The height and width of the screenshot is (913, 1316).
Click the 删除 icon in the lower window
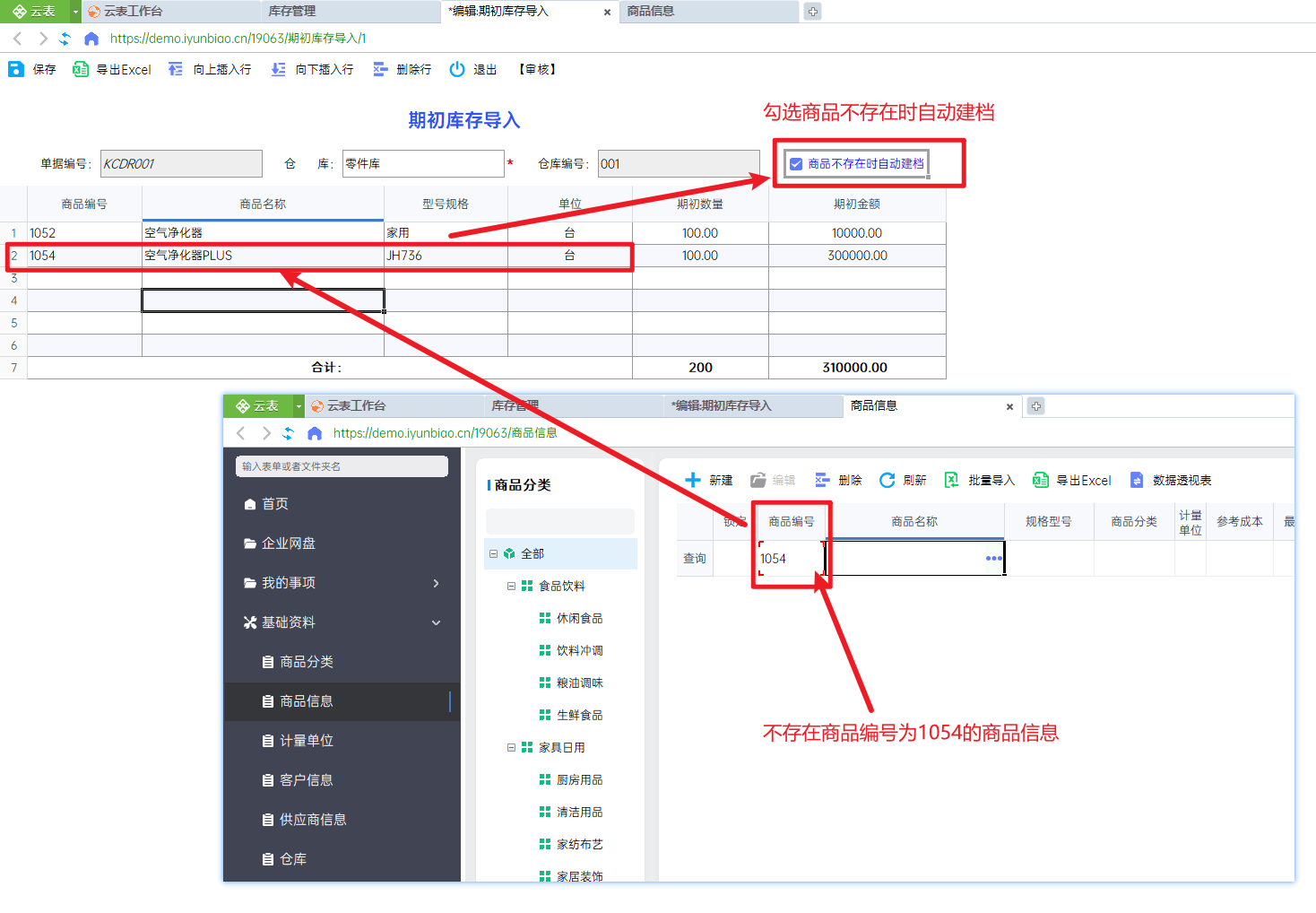click(x=822, y=480)
